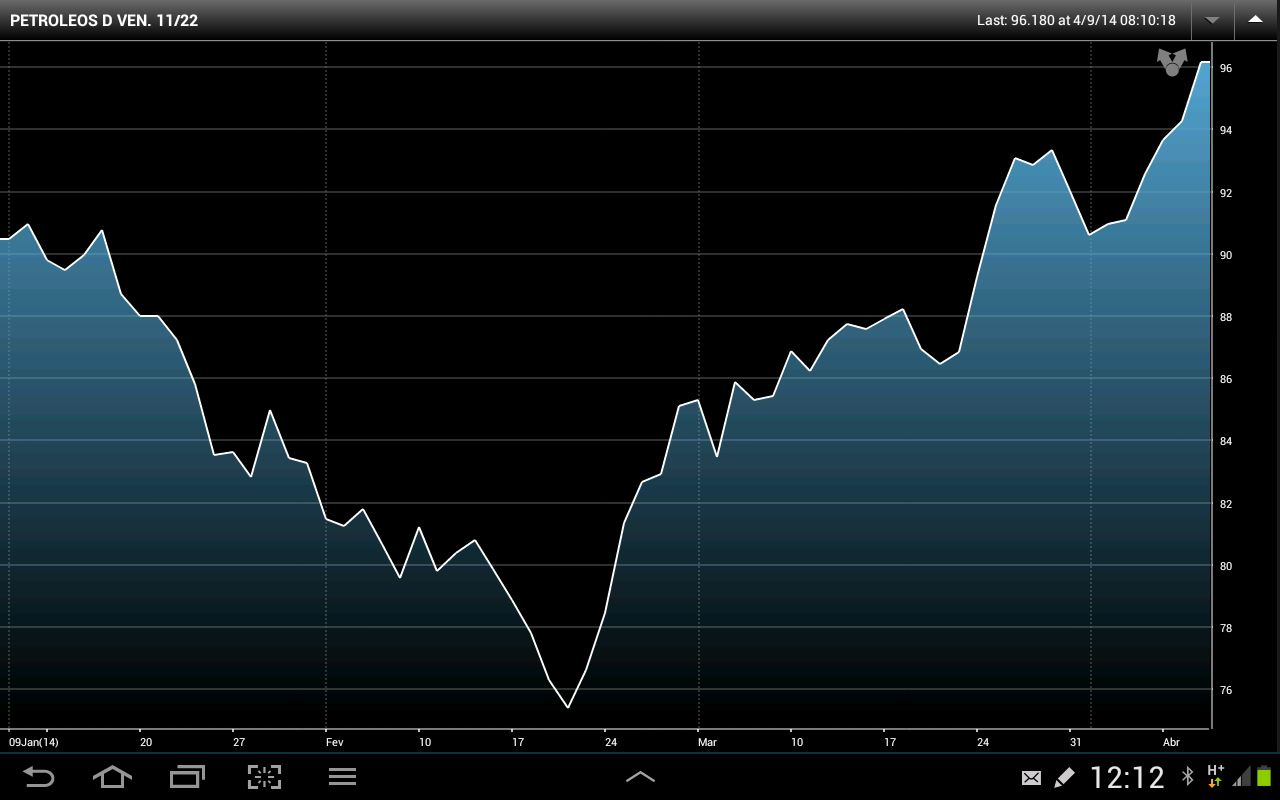Tap the H+ mobile data icon

point(1215,776)
